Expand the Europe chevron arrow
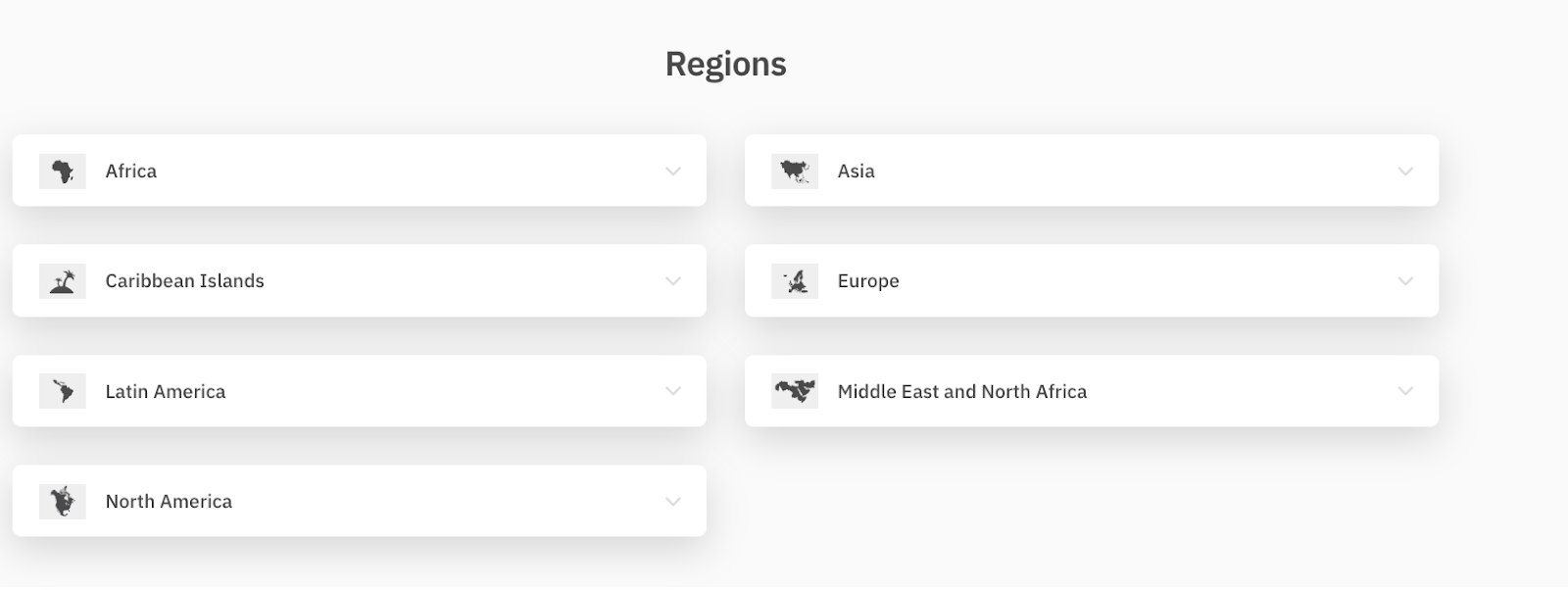This screenshot has height=590, width=1568. (1405, 281)
